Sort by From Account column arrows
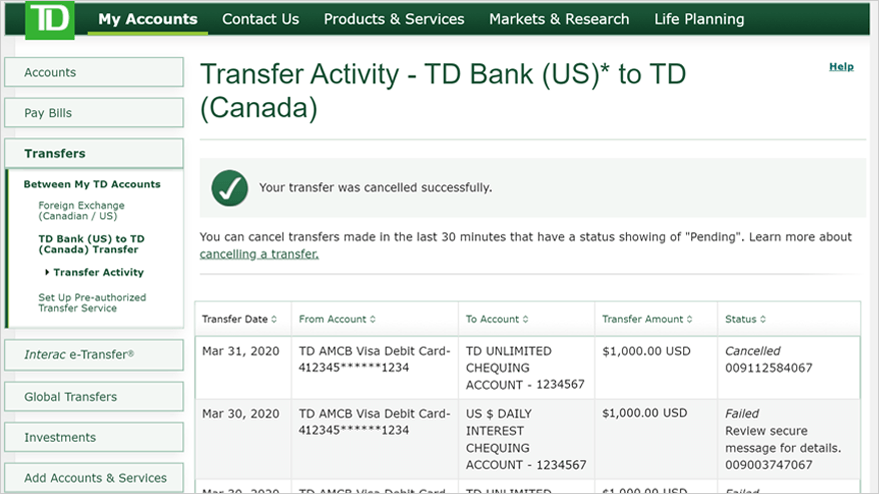This screenshot has height=494, width=879. (x=373, y=319)
